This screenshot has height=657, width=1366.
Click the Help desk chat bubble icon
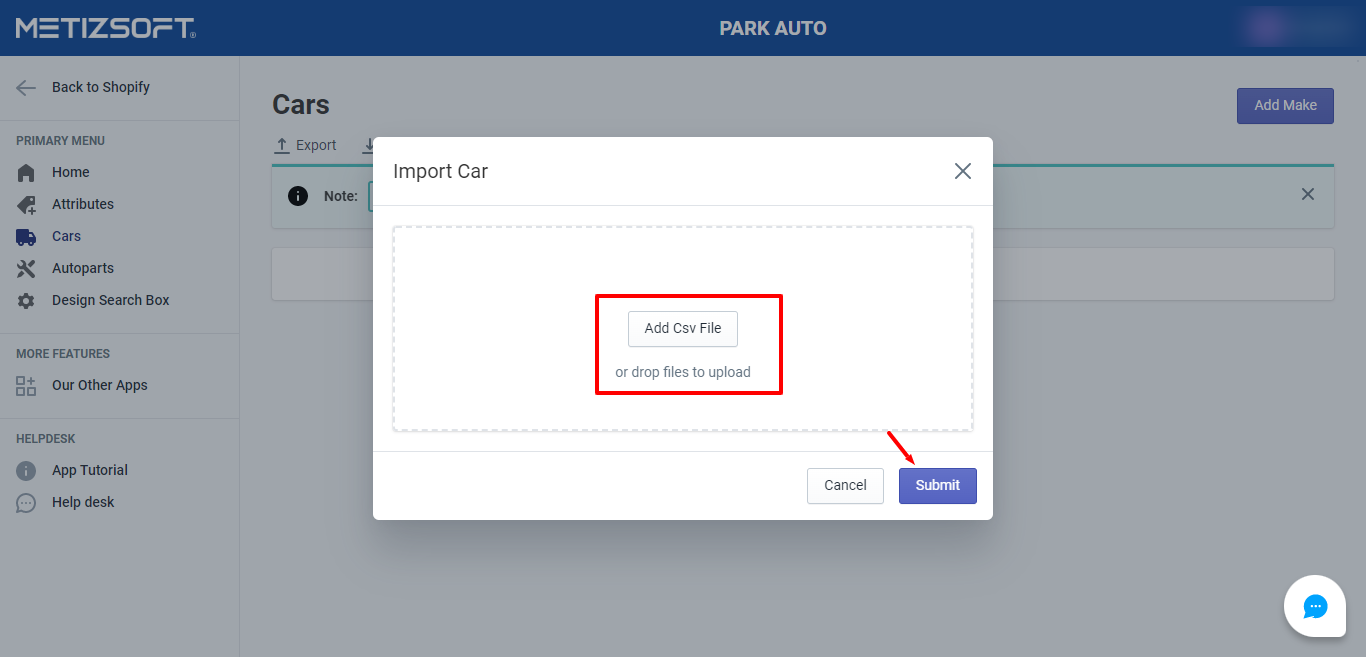pos(26,503)
